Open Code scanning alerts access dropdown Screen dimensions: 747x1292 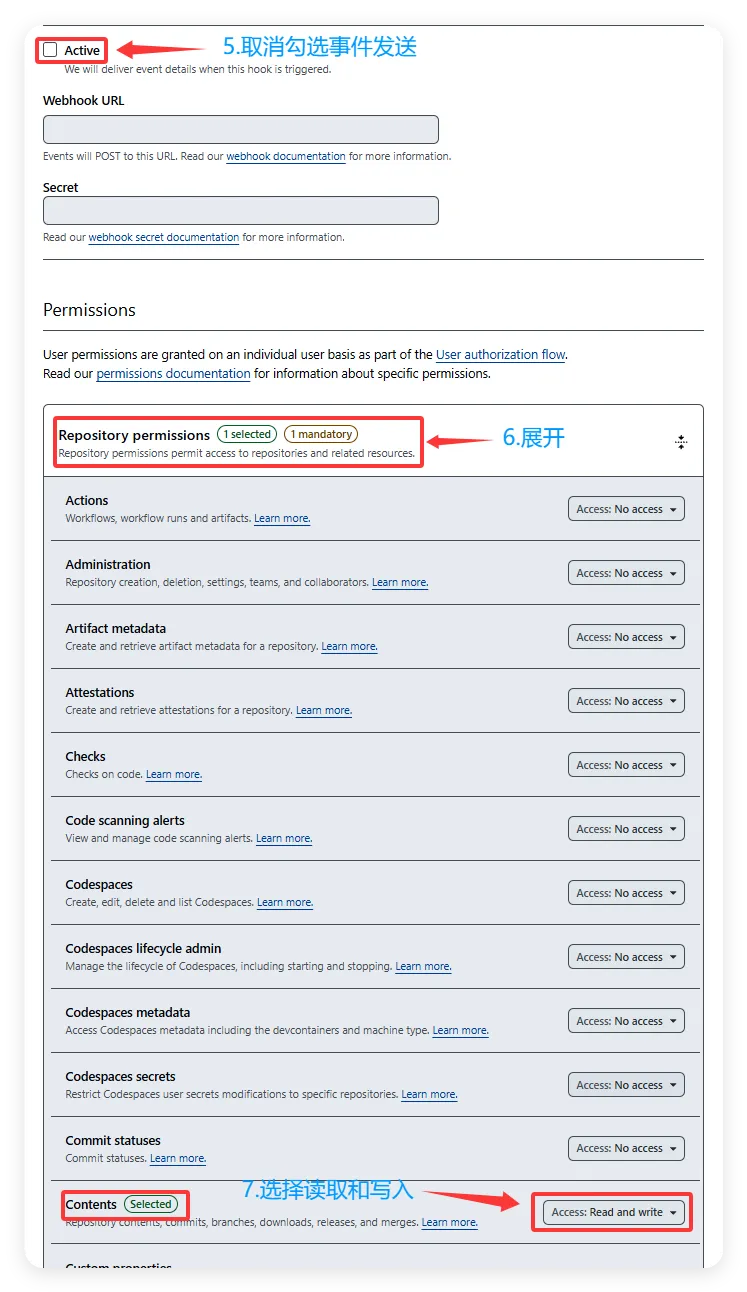pyautogui.click(x=626, y=829)
